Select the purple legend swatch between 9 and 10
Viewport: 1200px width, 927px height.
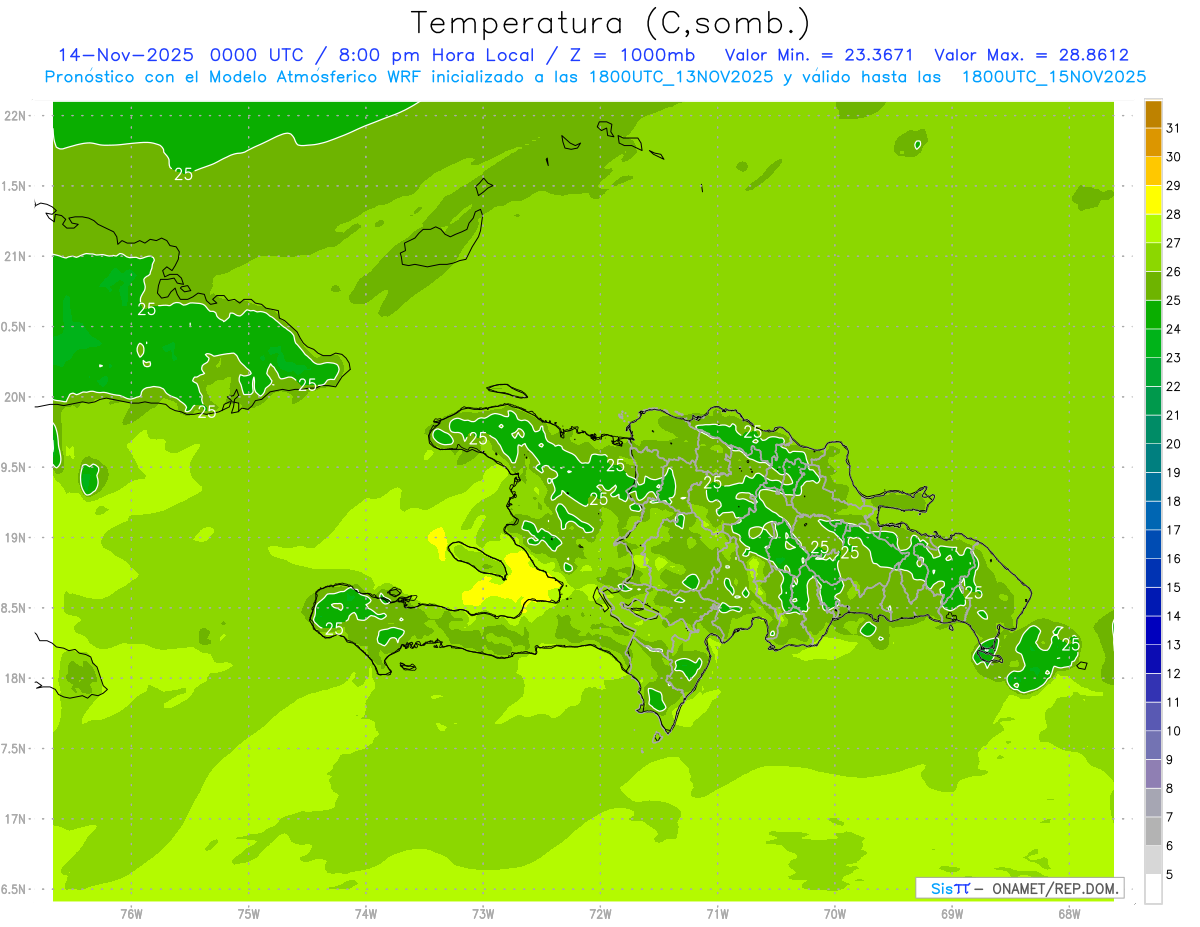pyautogui.click(x=1153, y=745)
